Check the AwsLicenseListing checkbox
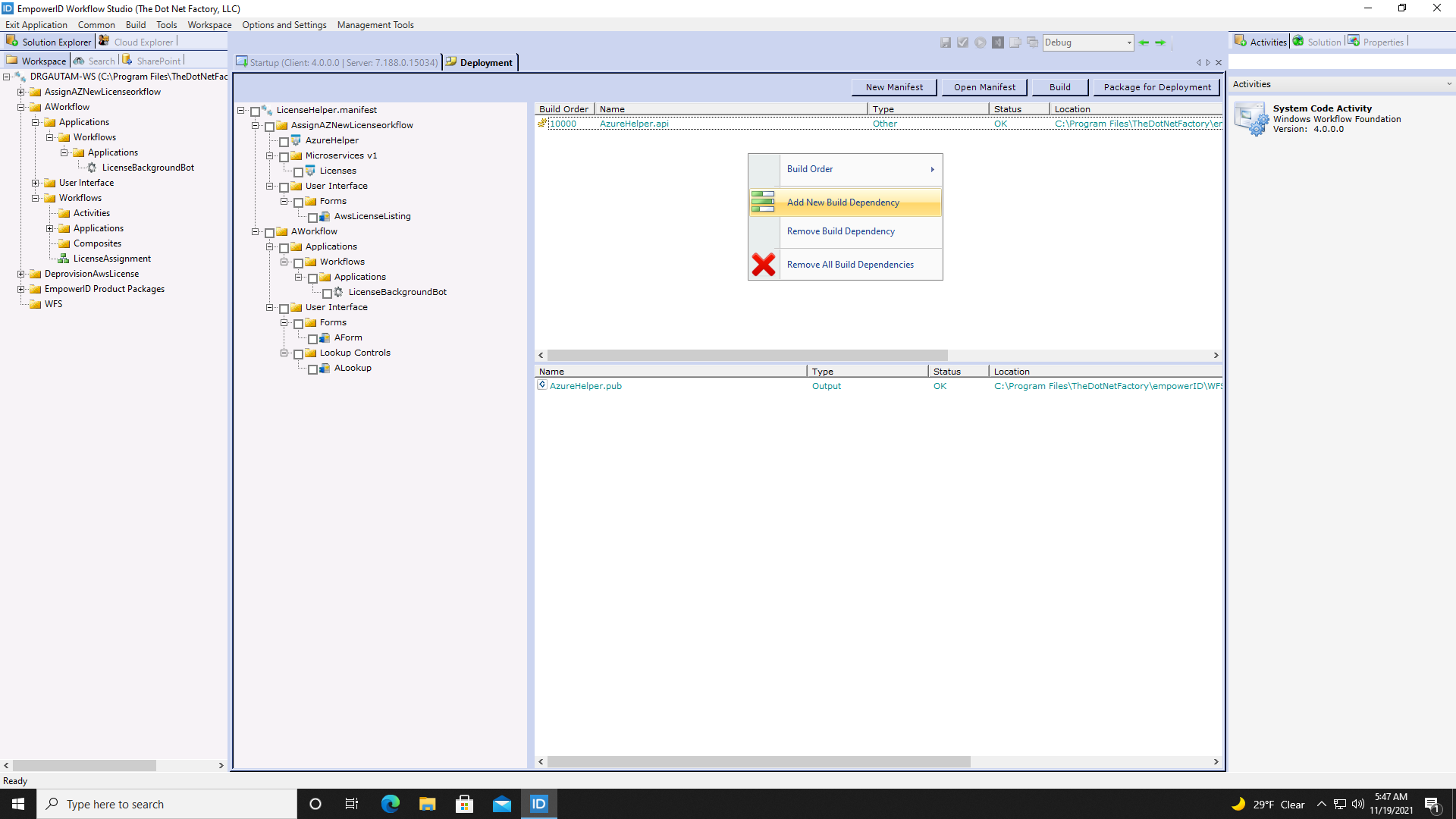This screenshot has width=1456, height=819. [313, 217]
